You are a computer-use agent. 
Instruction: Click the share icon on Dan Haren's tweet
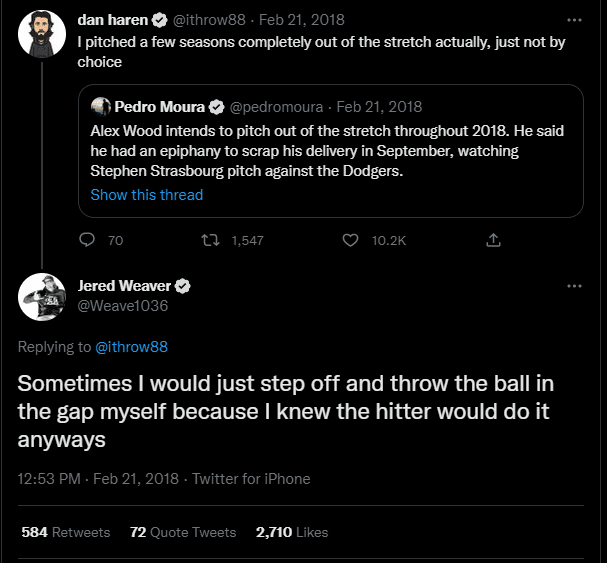492,240
